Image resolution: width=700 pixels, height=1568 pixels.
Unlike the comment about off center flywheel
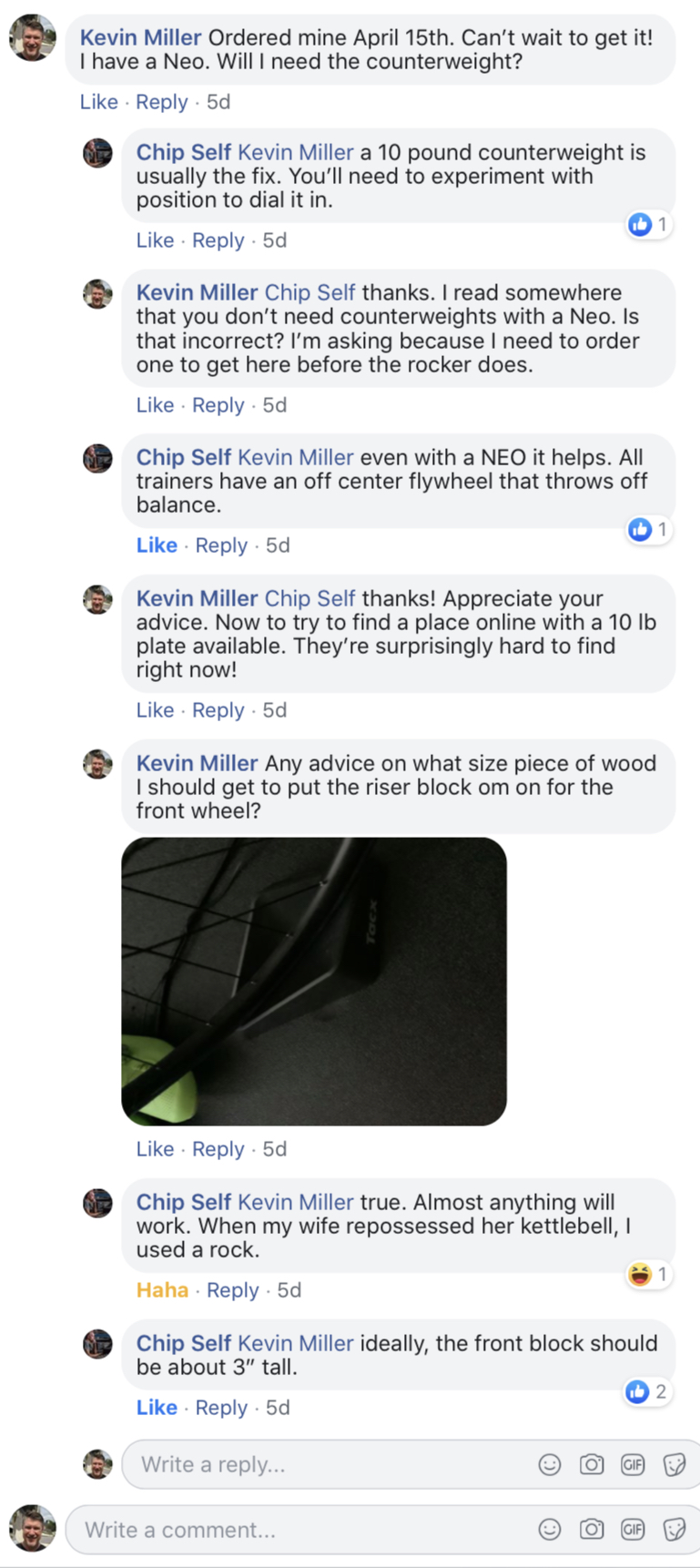157,545
